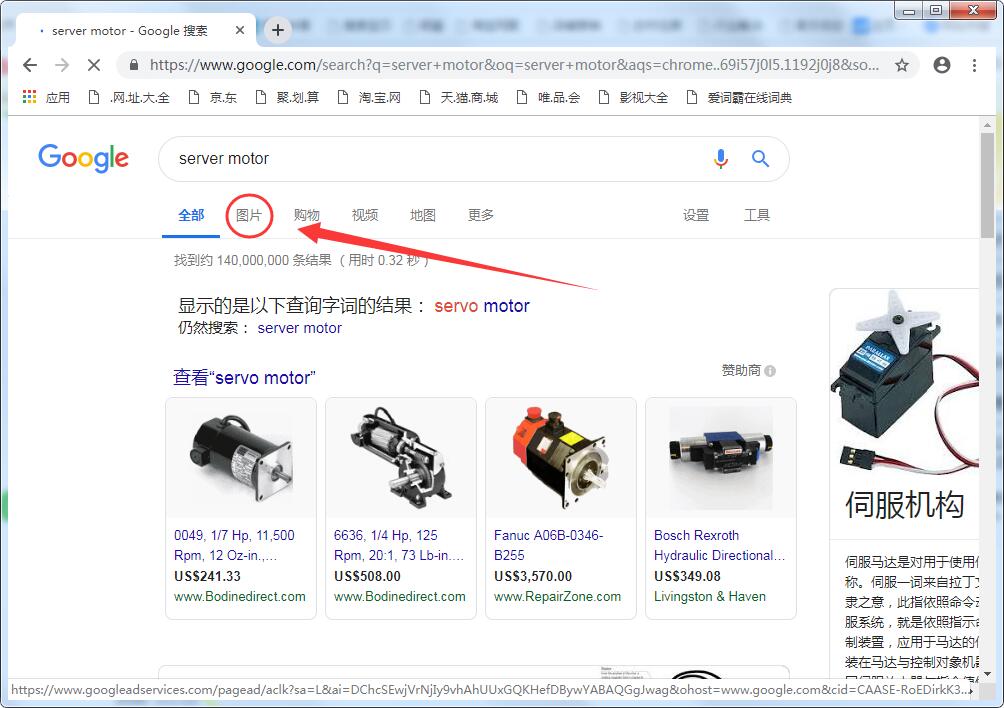Viewport: 1004px width, 708px height.
Task: Open the 京东 bookmark
Action: (x=213, y=97)
